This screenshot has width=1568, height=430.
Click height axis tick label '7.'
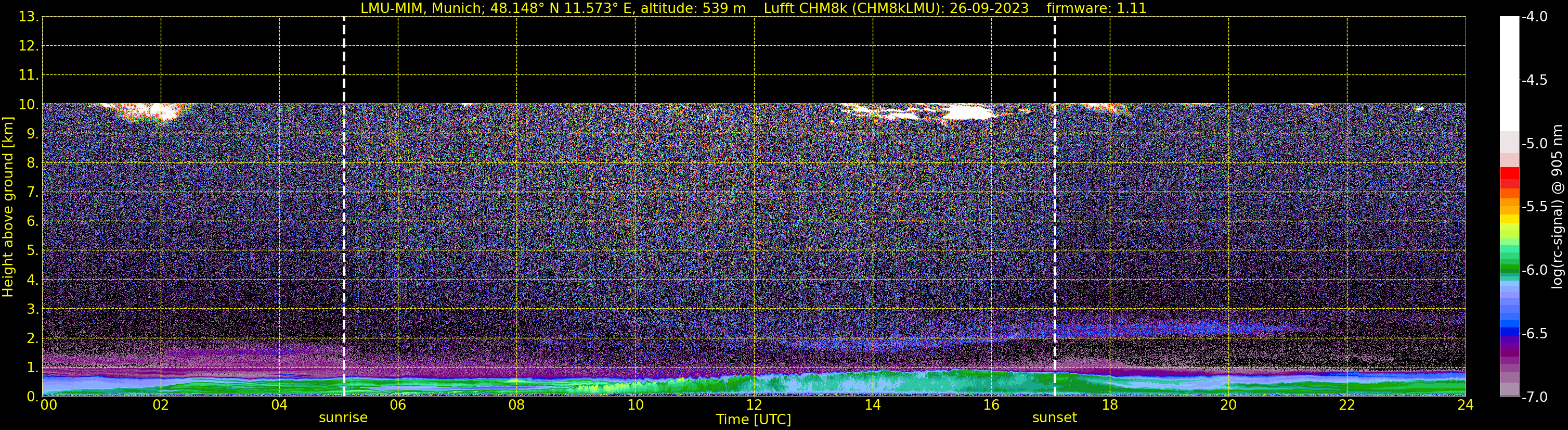(x=33, y=193)
